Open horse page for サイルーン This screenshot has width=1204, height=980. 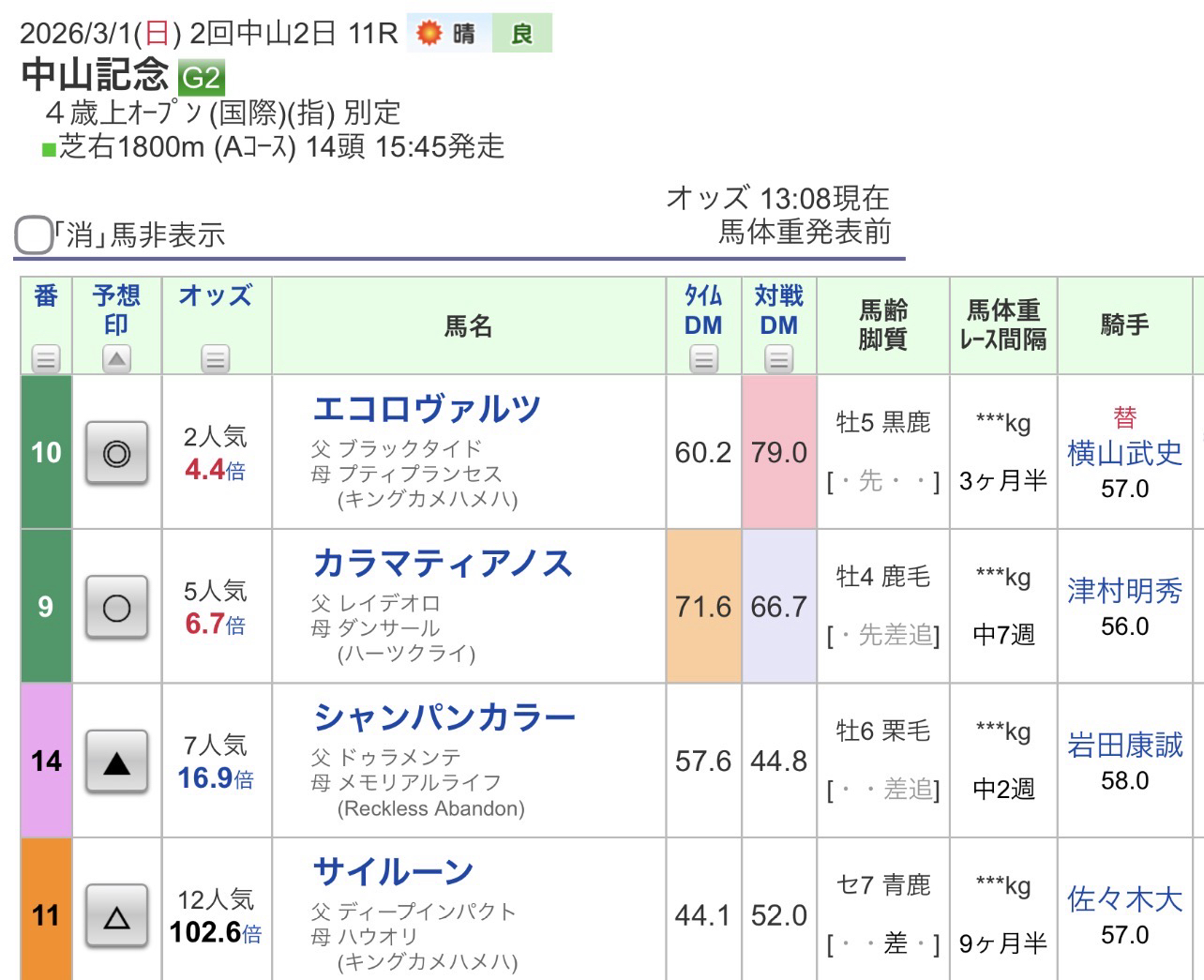coord(393,872)
